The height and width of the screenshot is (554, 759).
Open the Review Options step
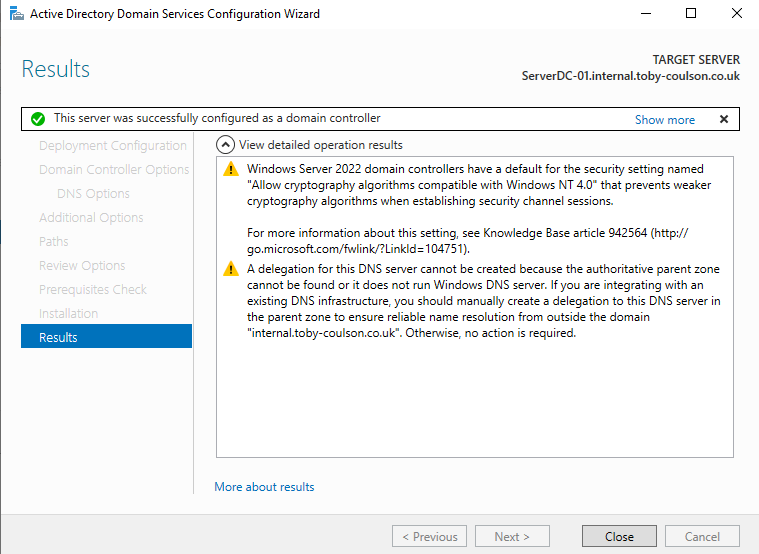82,265
